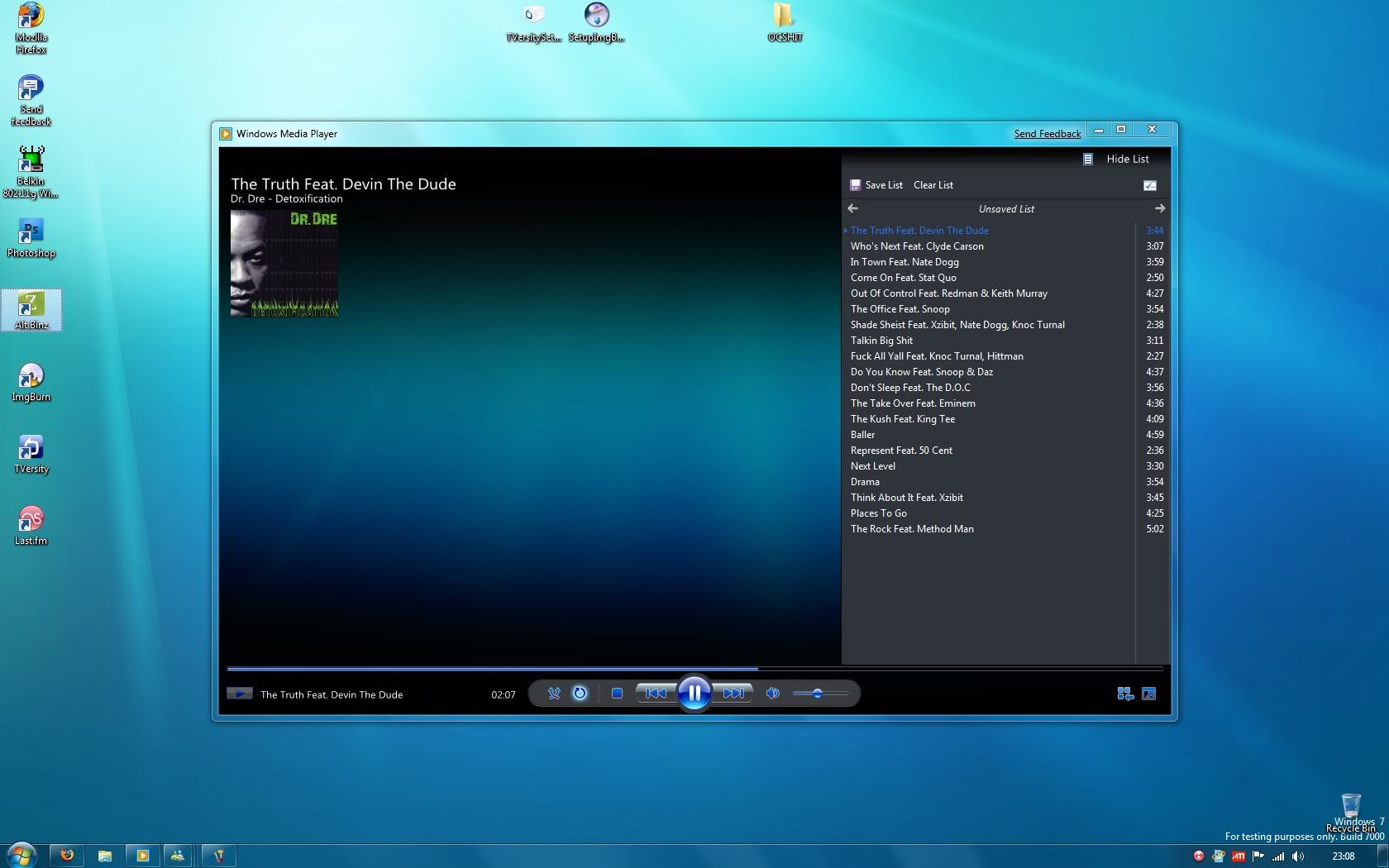The image size is (1389, 868).
Task: Open the TVersity desktop shortcut
Action: click(x=31, y=454)
